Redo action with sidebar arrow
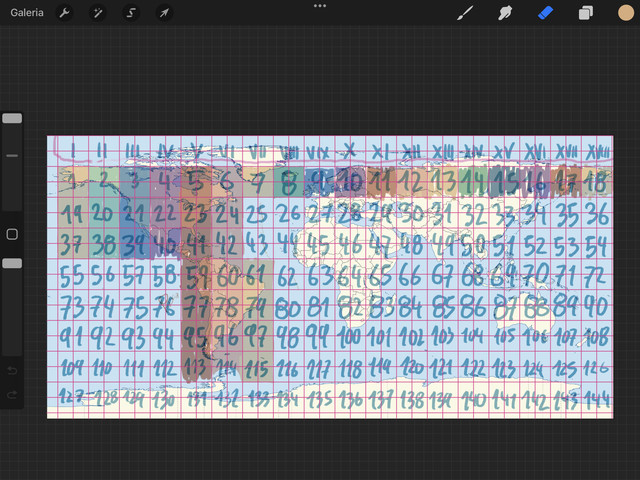Viewport: 640px width, 480px height. point(12,395)
